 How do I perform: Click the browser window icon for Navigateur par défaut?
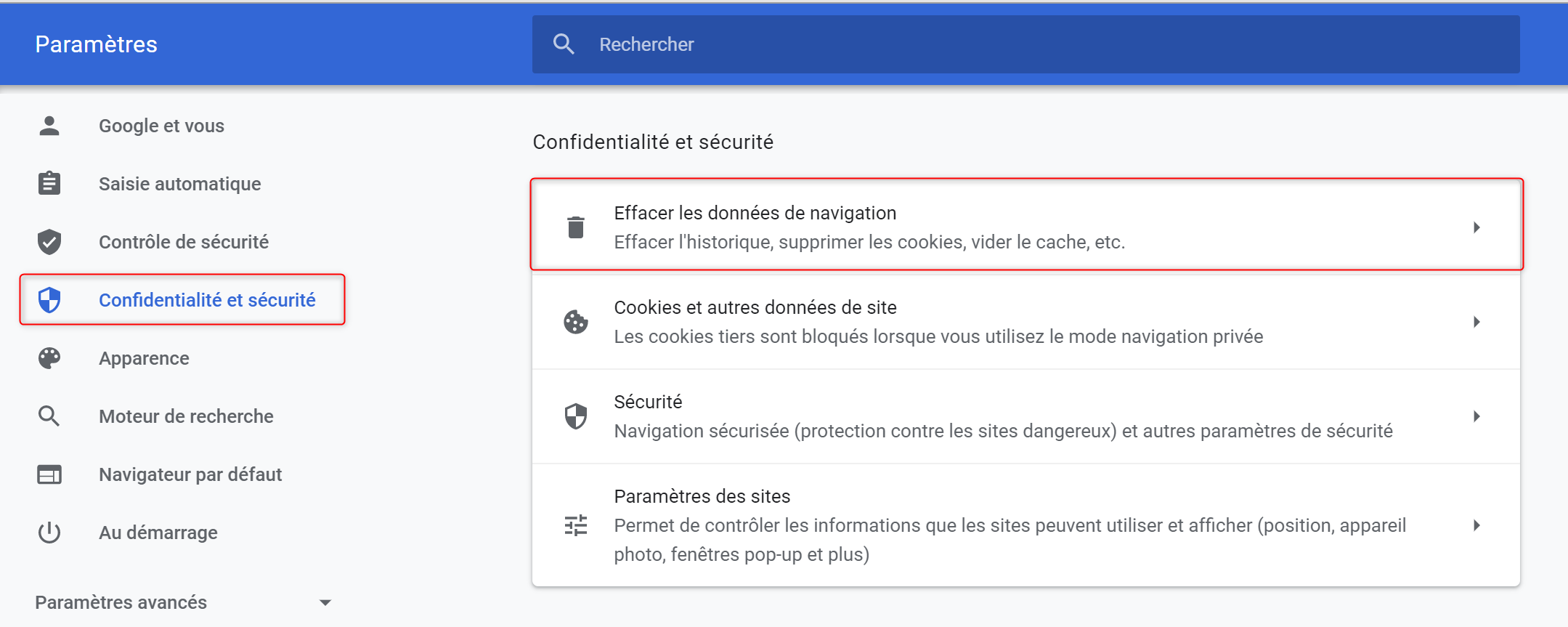point(49,474)
